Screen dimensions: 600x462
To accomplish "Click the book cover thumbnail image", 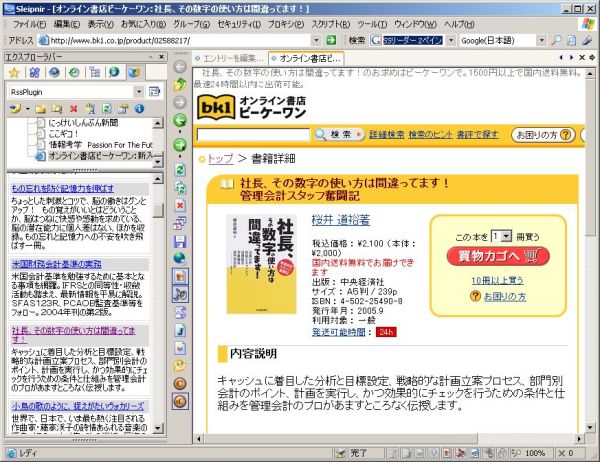I will (x=257, y=265).
